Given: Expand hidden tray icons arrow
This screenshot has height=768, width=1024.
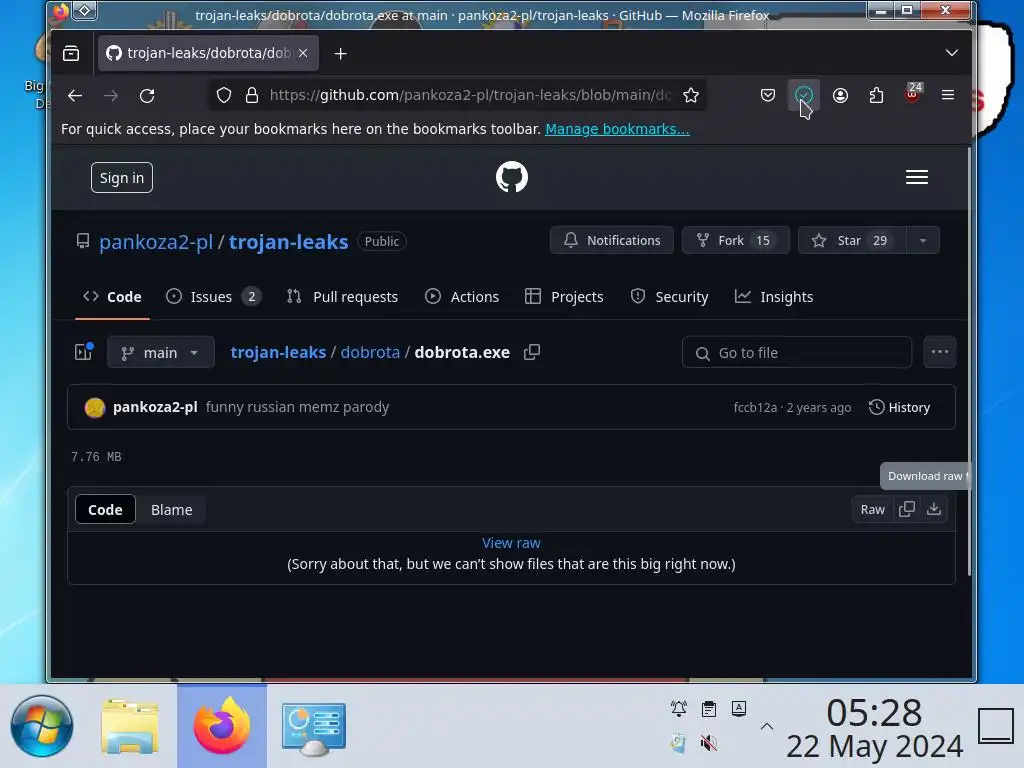Looking at the screenshot, I should click(767, 726).
